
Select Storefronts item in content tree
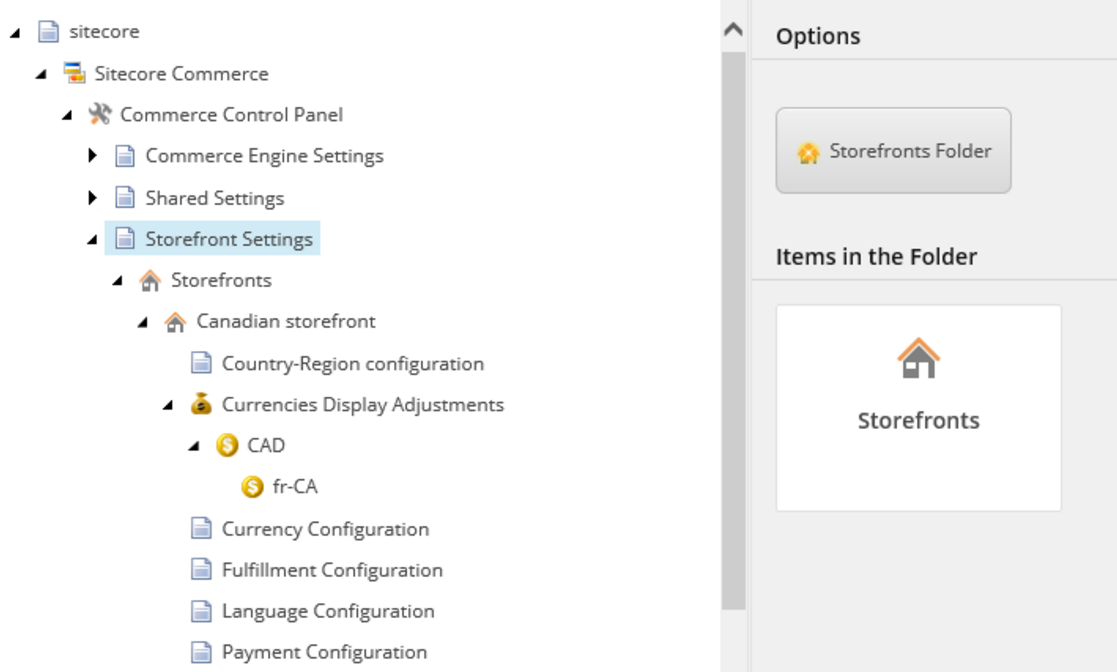(x=221, y=280)
